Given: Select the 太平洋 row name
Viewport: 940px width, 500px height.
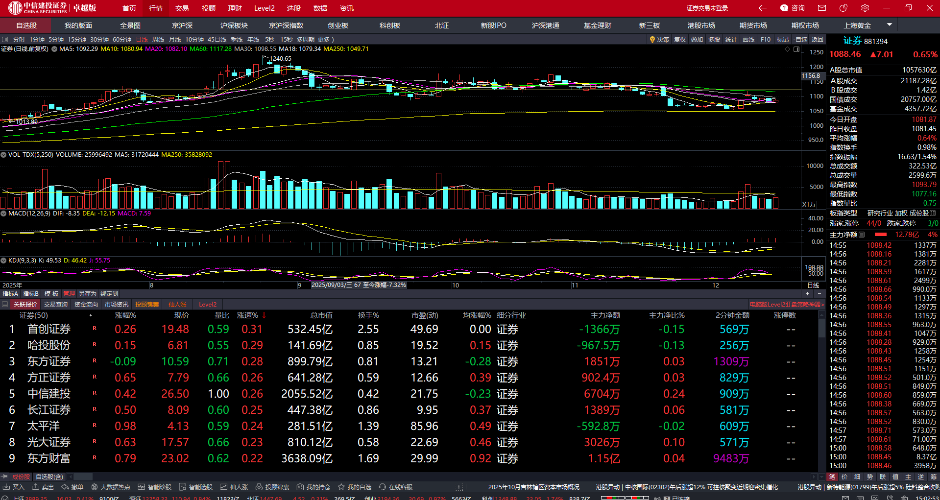Looking at the screenshot, I should click(x=43, y=426).
